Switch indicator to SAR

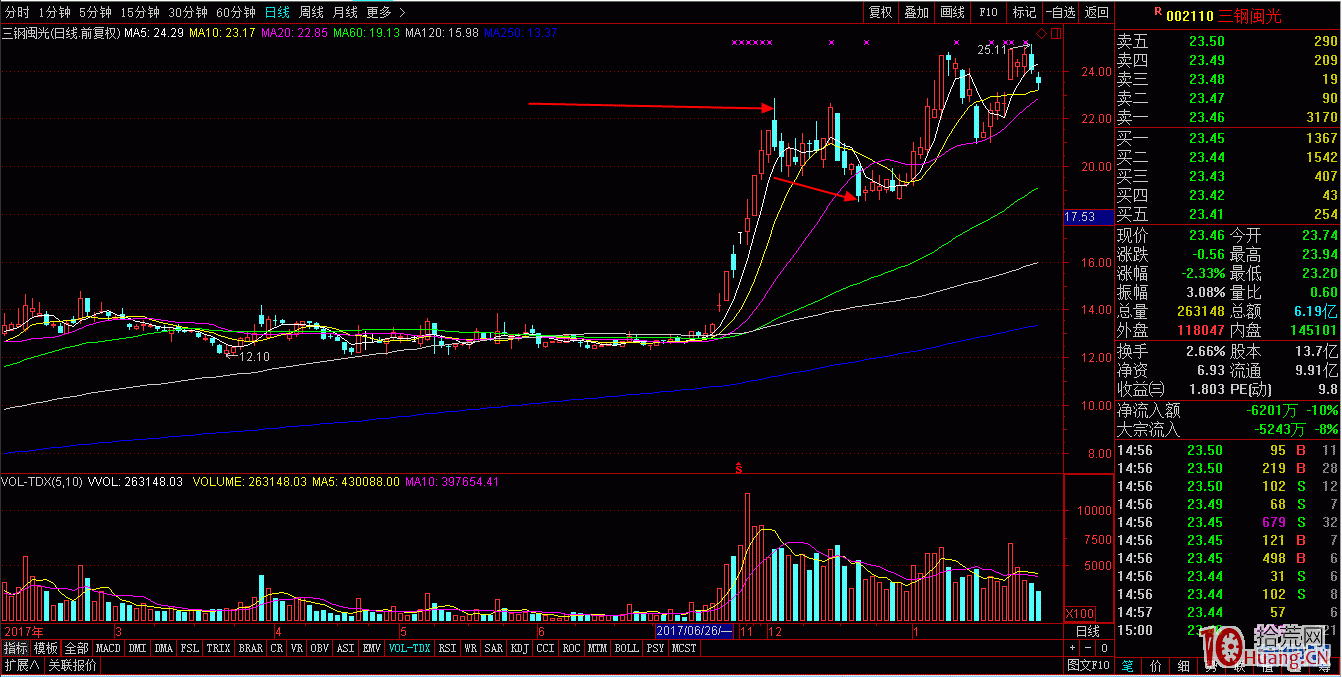(494, 648)
